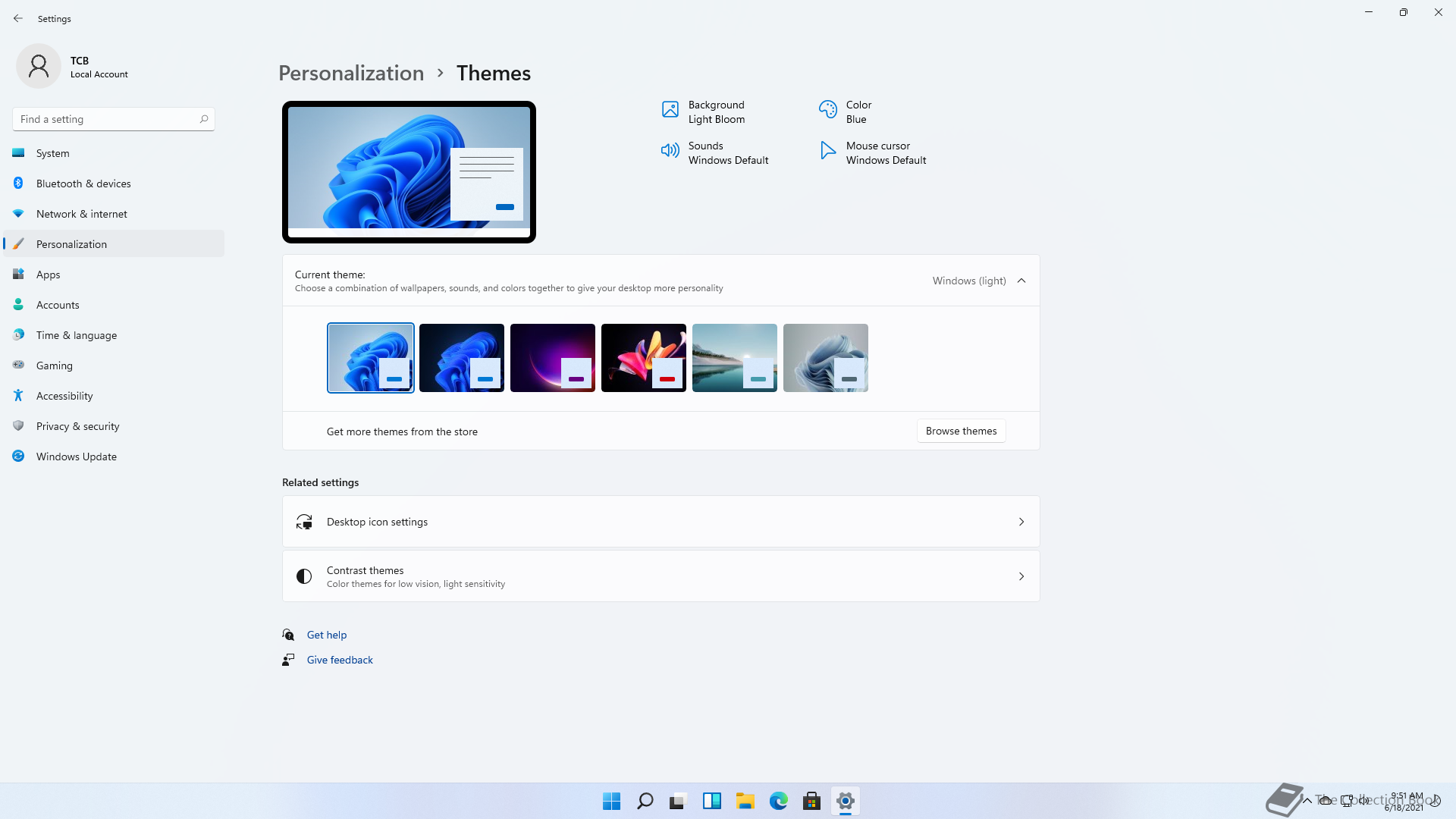Open Contrast themes chevron
Image resolution: width=1456 pixels, height=819 pixels.
click(x=1021, y=576)
